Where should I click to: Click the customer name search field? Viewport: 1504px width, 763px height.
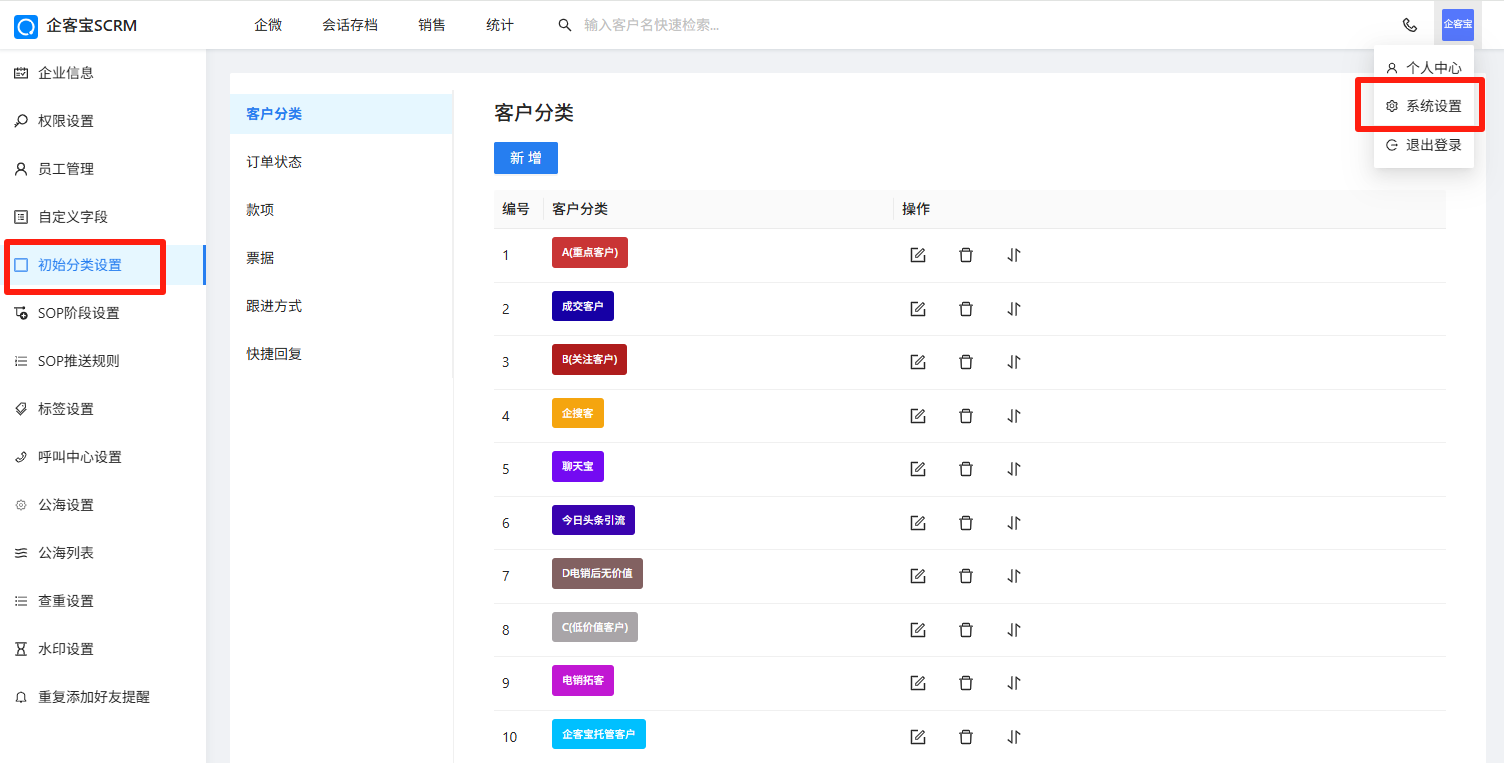click(700, 25)
